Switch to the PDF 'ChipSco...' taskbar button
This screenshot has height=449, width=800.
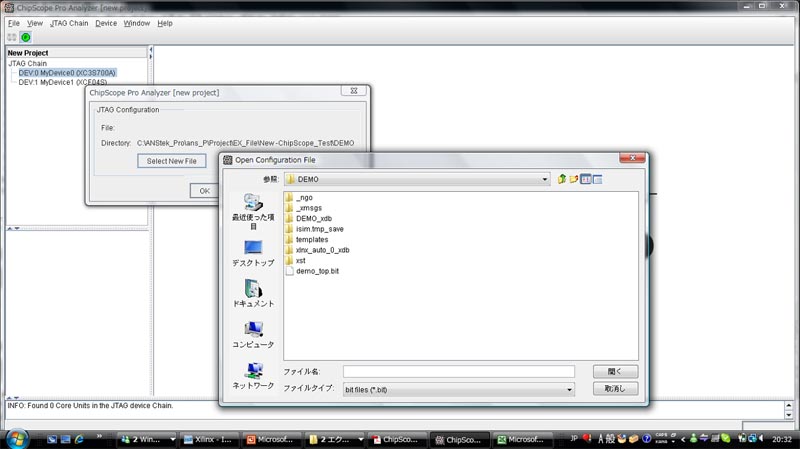pos(396,439)
